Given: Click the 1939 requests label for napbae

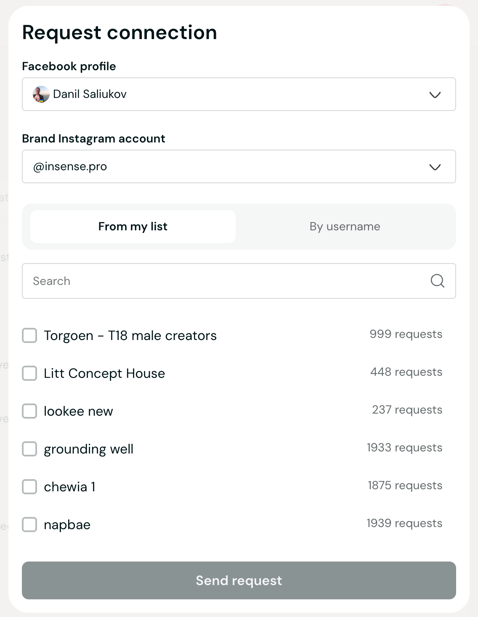Looking at the screenshot, I should click(404, 523).
